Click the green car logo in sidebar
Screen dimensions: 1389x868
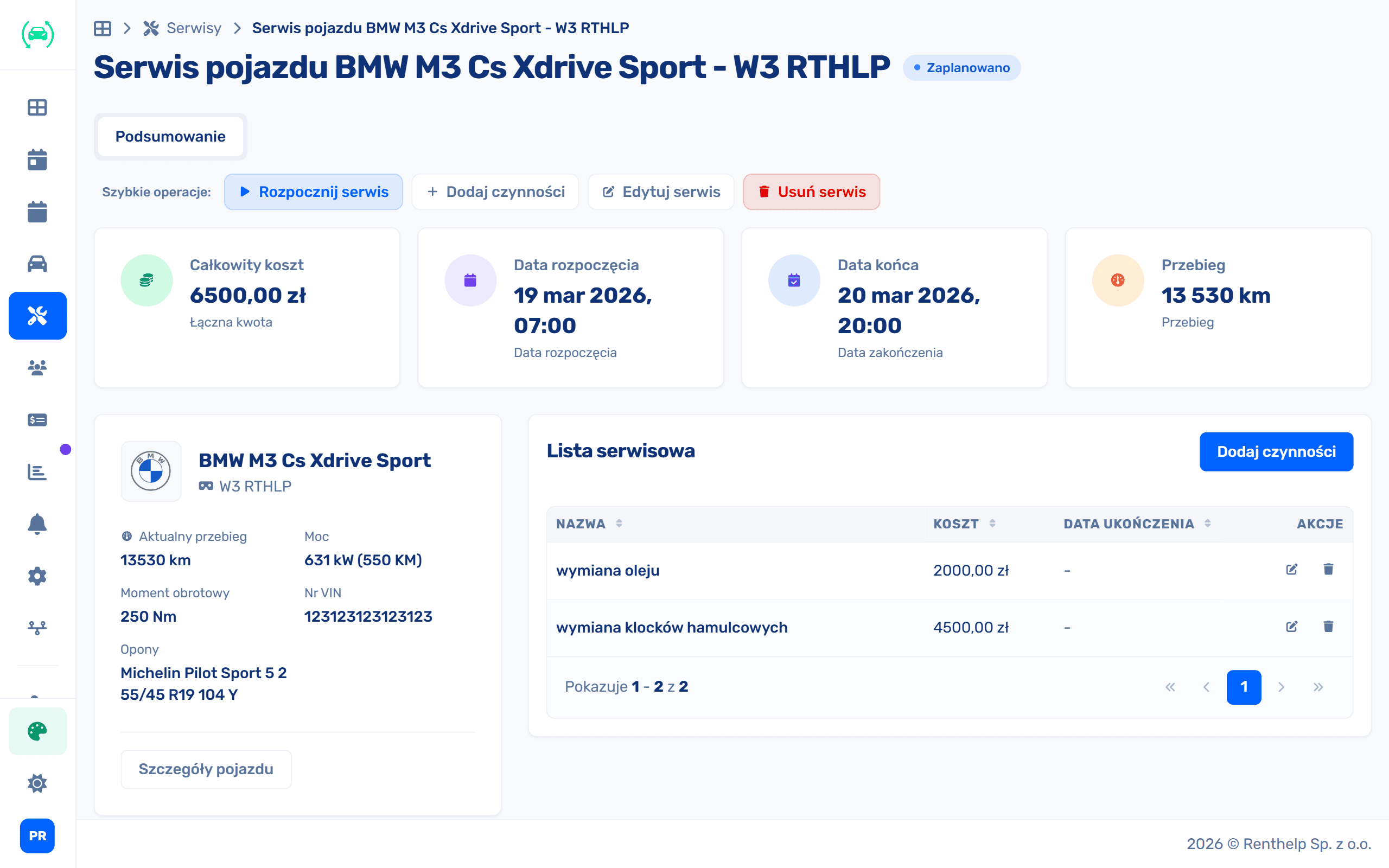coord(37,34)
